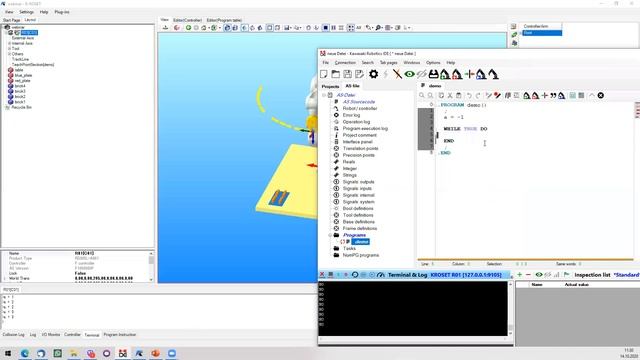Click the robot arm icon with green badge
Image resolution: width=640 pixels, height=360 pixels.
(x=445, y=74)
